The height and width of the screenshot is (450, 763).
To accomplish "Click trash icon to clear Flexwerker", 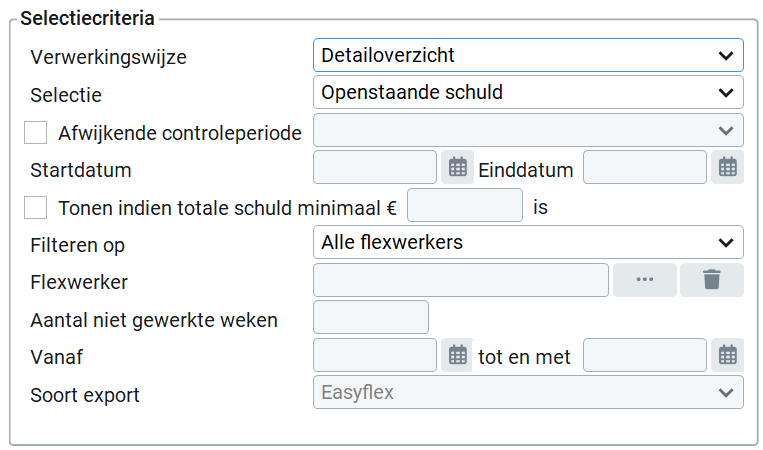I will point(711,280).
